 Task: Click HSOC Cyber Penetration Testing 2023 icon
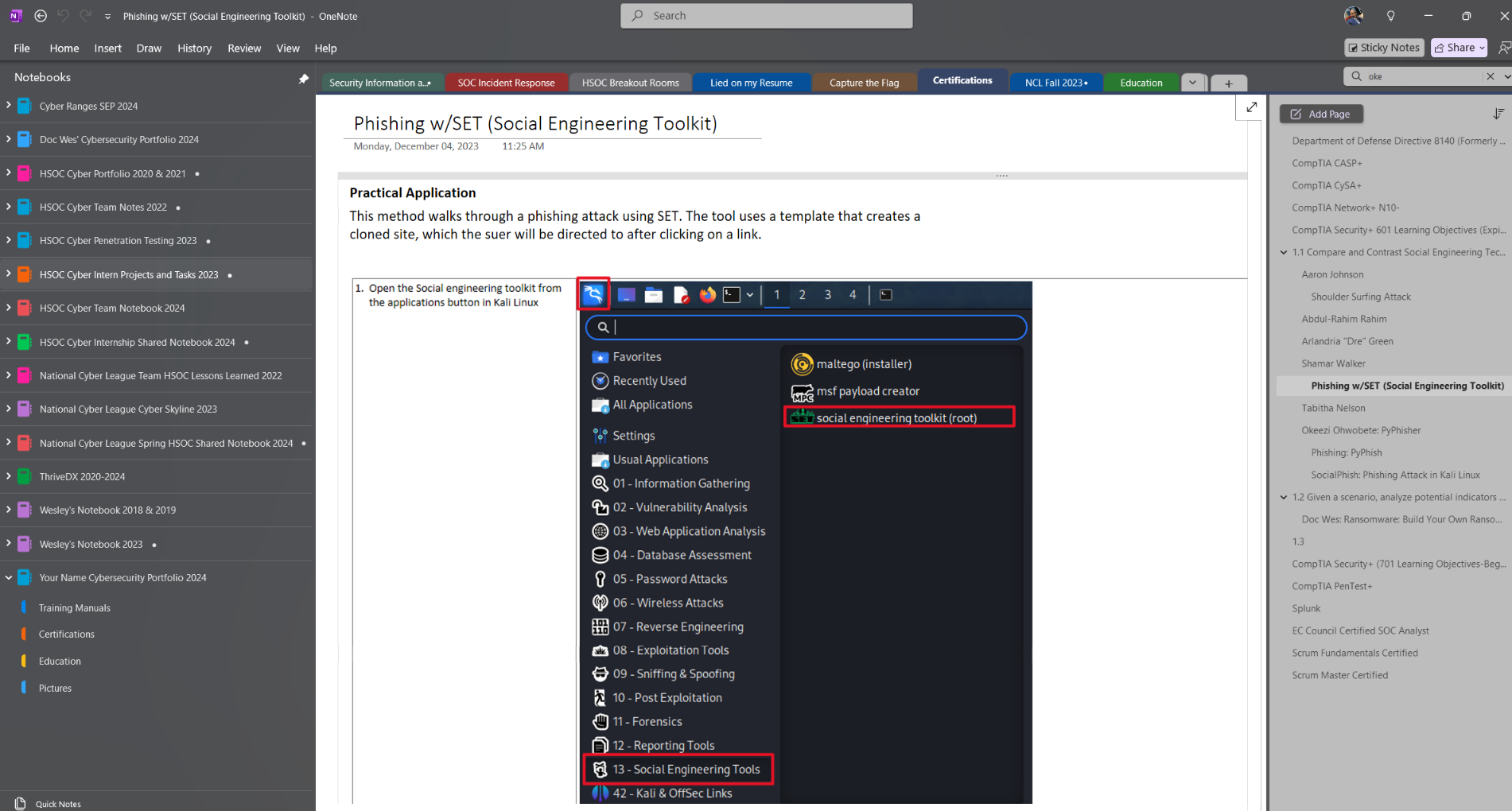click(24, 240)
